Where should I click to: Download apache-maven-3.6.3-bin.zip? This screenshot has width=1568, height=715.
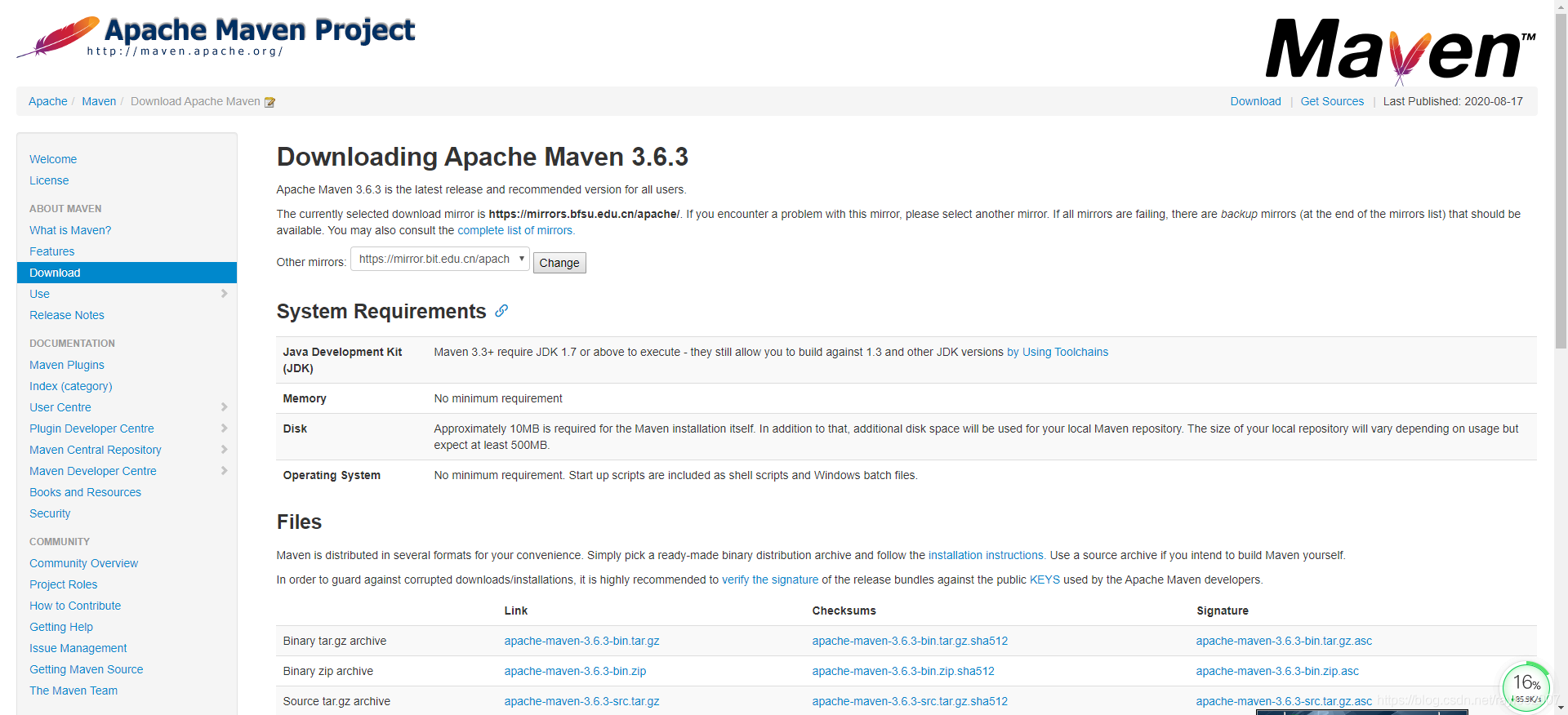click(575, 671)
